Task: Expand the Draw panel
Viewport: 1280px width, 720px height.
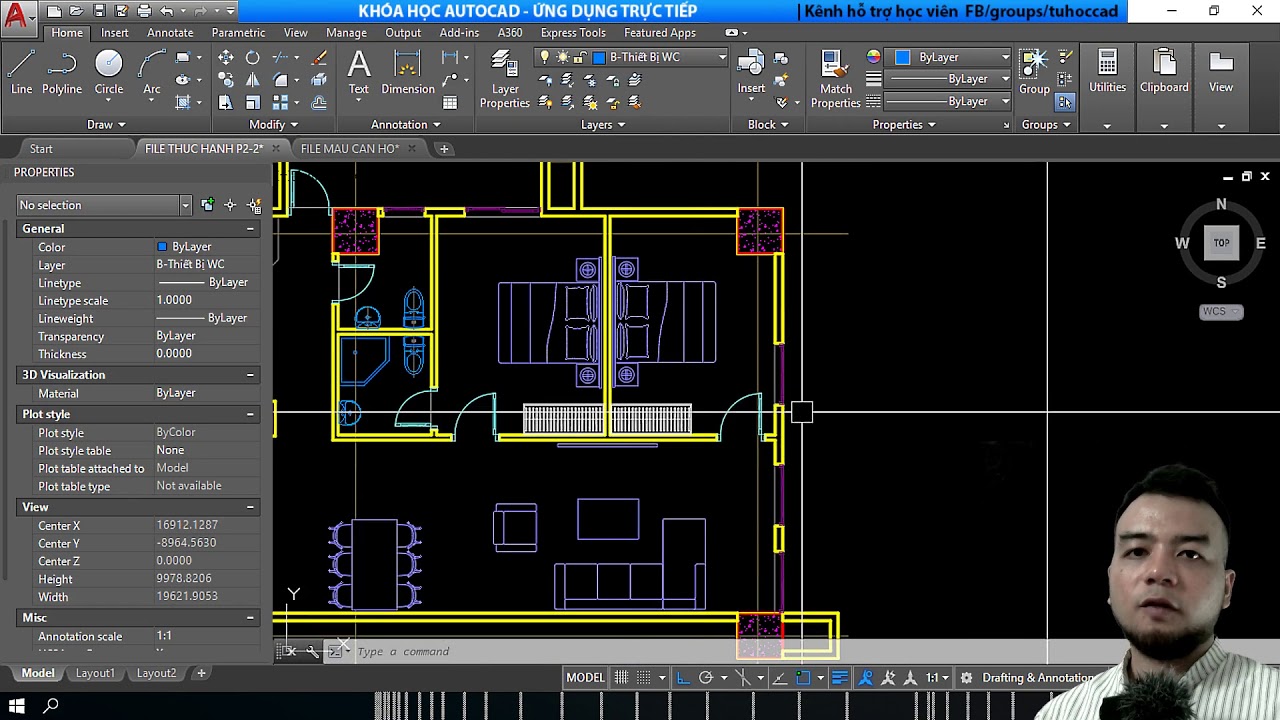Action: (x=106, y=125)
